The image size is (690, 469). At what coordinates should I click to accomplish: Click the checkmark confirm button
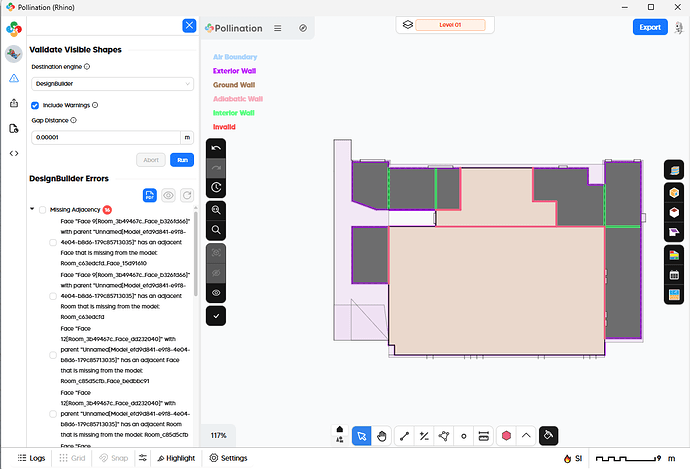[216, 316]
